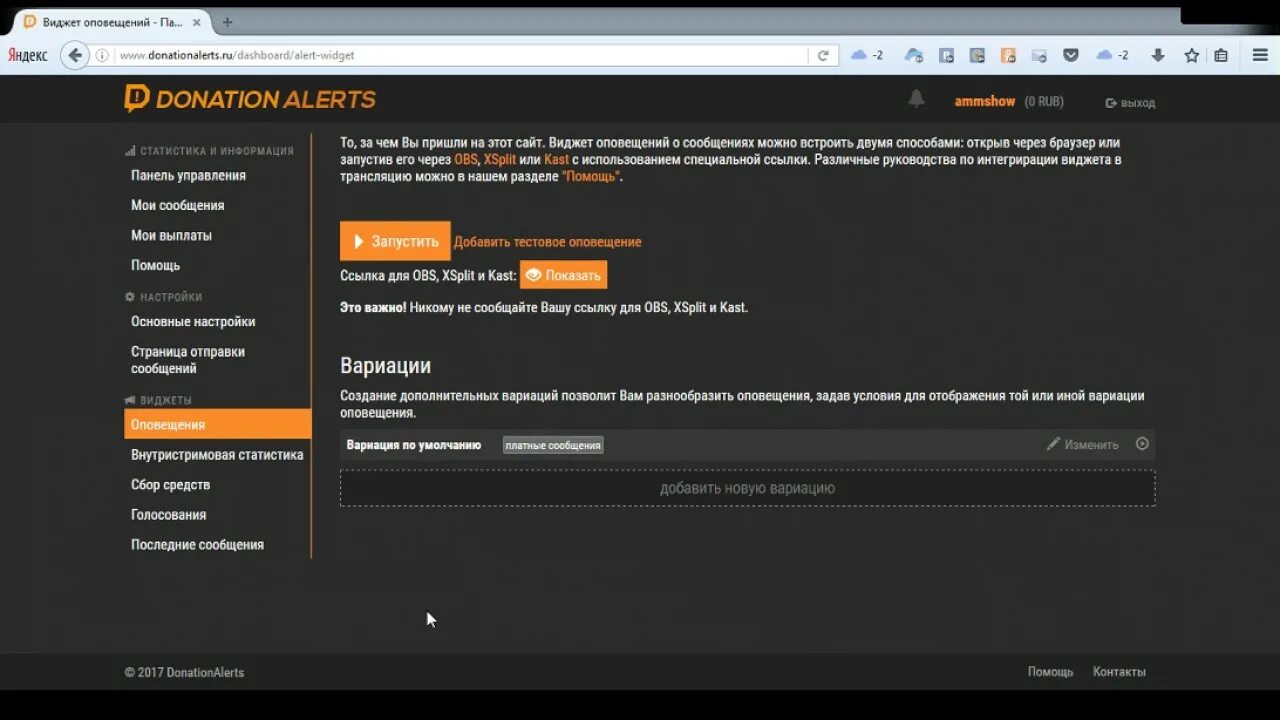Click the orange person extension icon
Viewport: 1280px width, 720px height.
pyautogui.click(x=1008, y=56)
